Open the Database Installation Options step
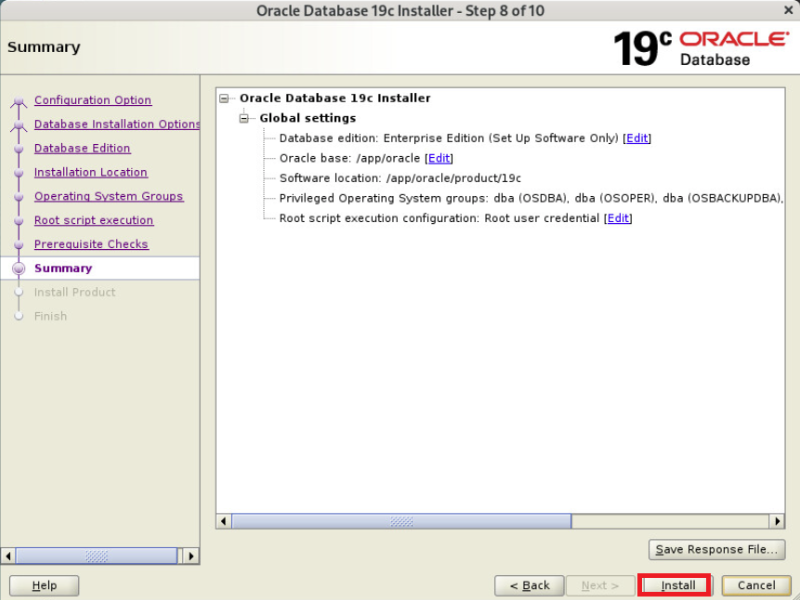The width and height of the screenshot is (800, 600). 117,124
